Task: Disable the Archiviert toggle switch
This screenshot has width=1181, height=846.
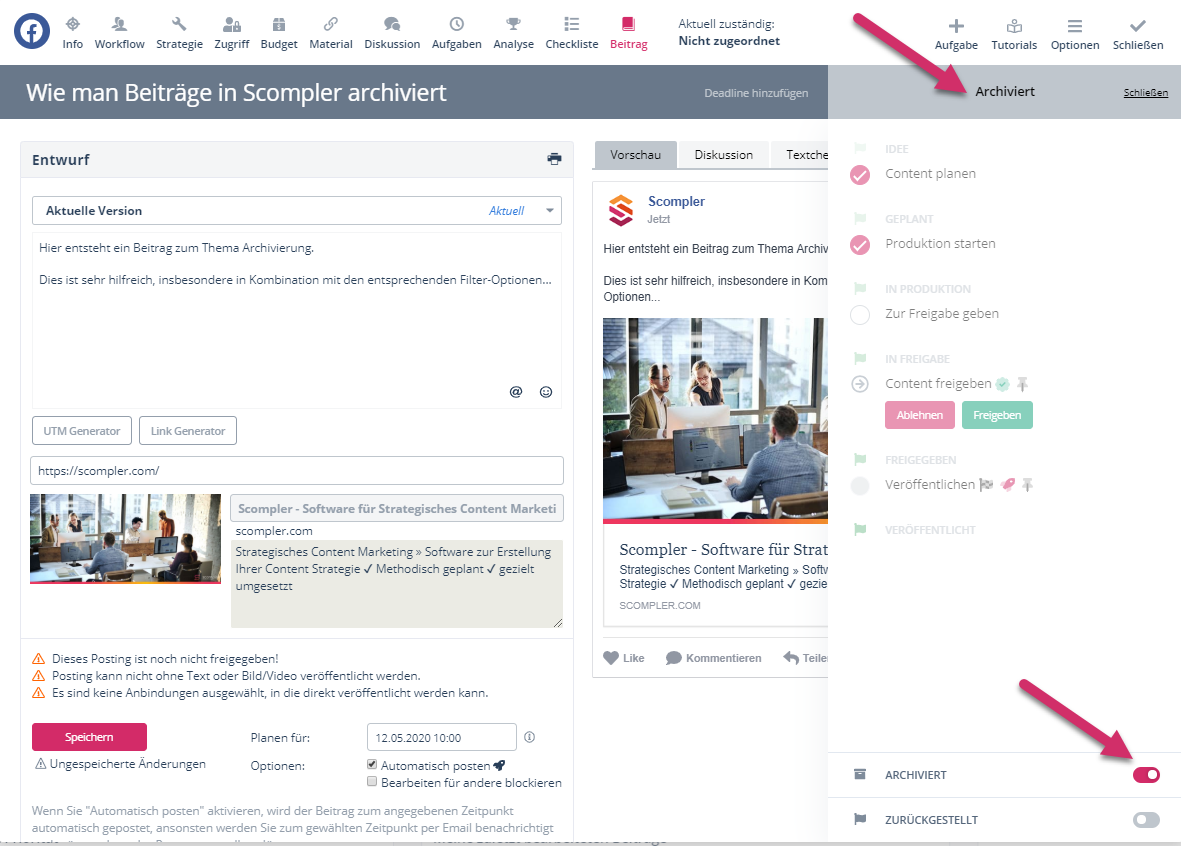Action: click(x=1146, y=775)
